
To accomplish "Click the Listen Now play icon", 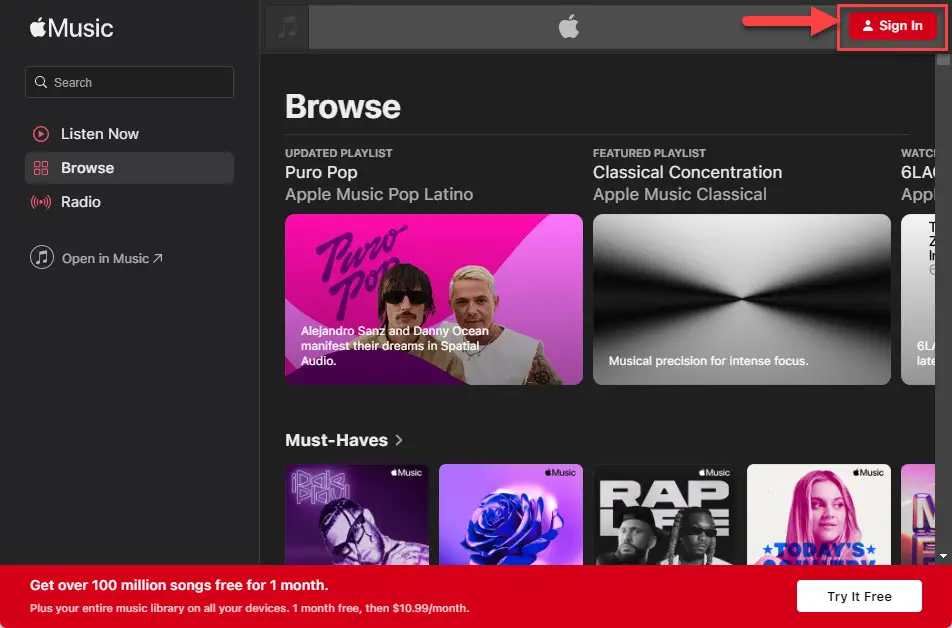I will coord(41,134).
